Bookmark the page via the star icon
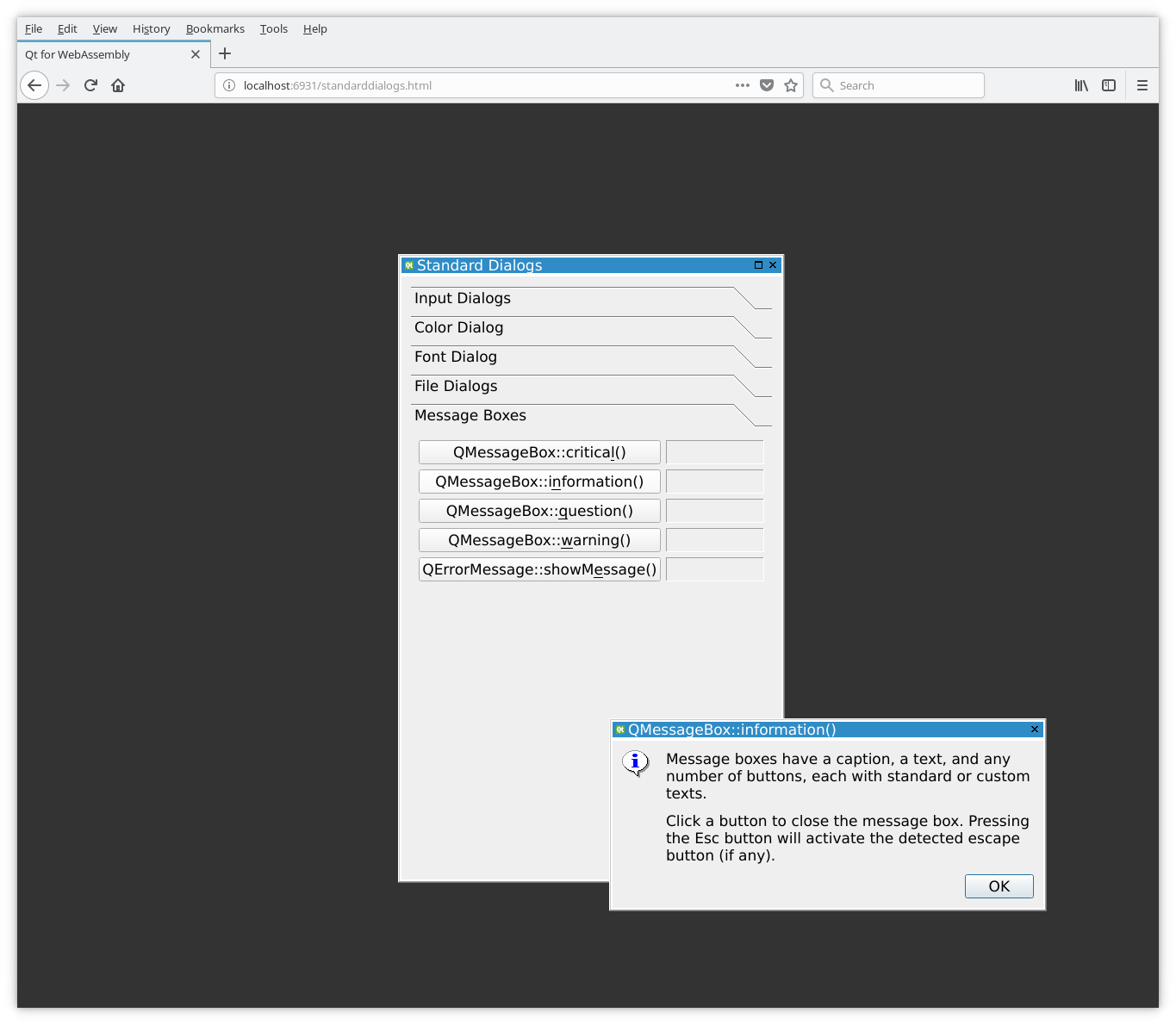Image resolution: width=1176 pixels, height=1025 pixels. (x=791, y=85)
